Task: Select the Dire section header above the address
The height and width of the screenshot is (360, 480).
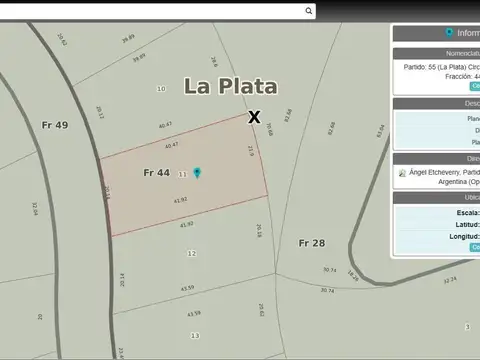Action: (x=437, y=159)
